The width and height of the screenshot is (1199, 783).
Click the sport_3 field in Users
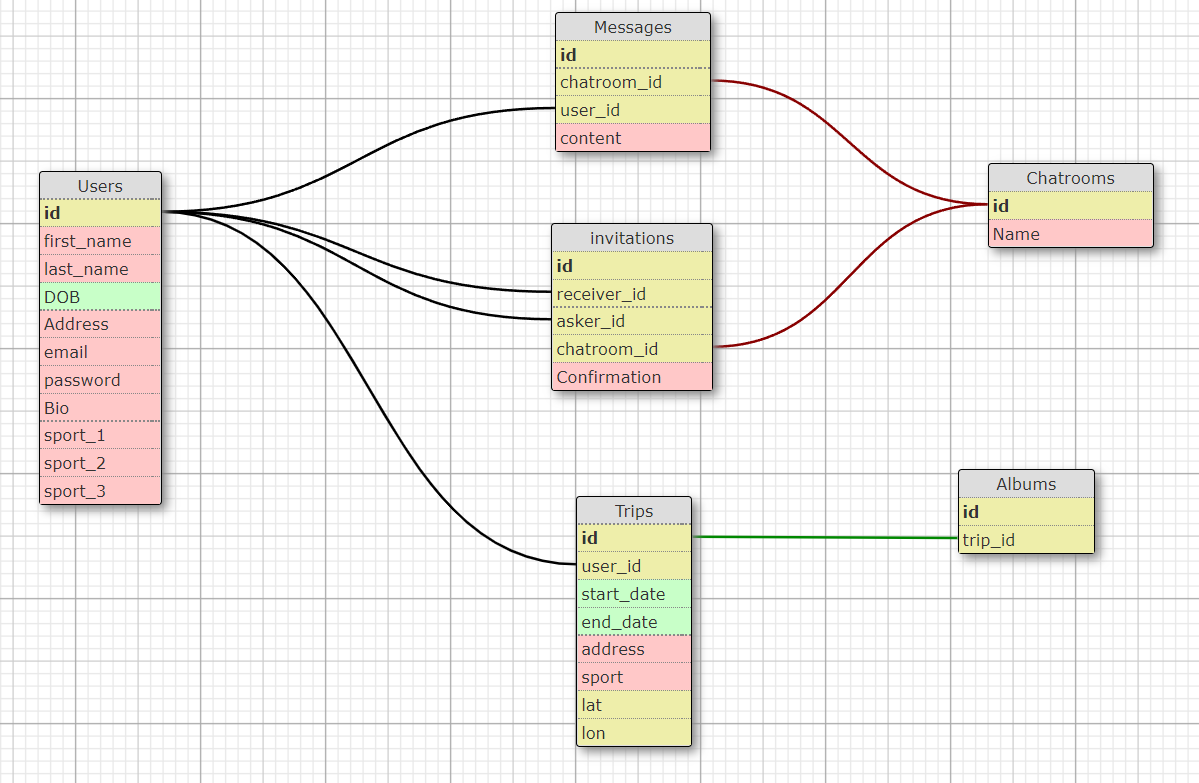100,491
